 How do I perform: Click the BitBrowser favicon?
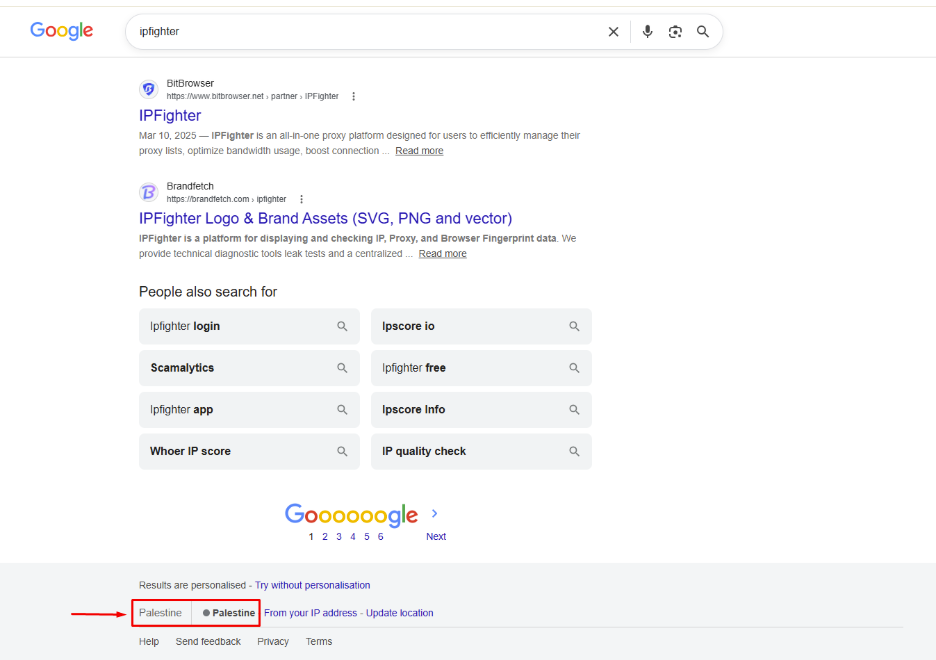(149, 90)
